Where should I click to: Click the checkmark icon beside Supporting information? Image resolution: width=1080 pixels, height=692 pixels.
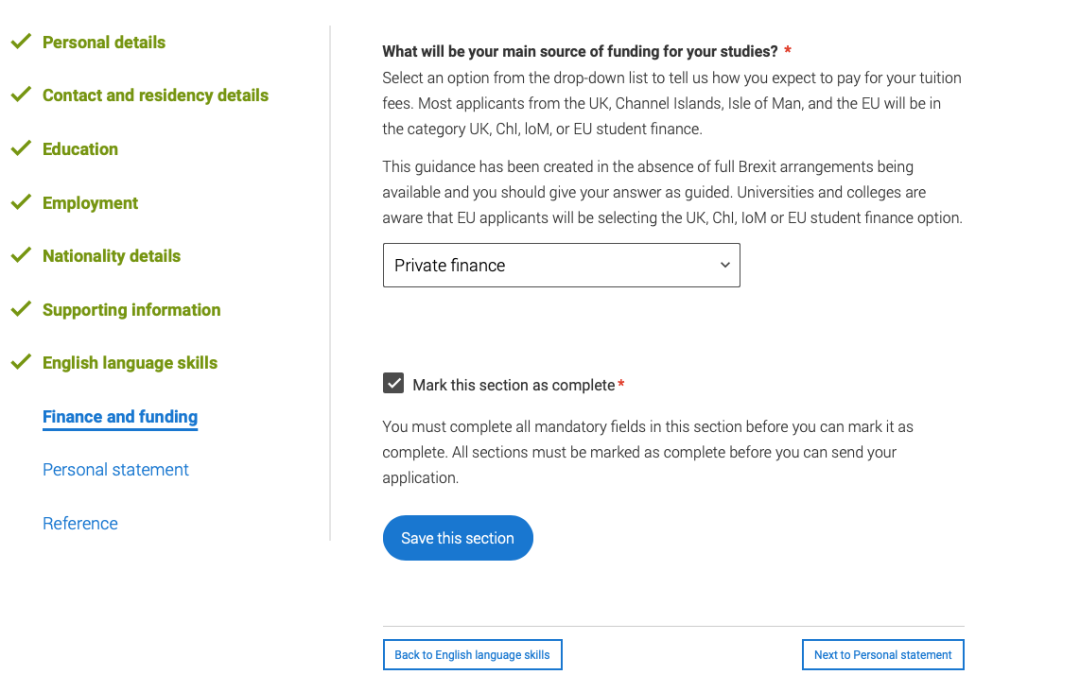(20, 310)
